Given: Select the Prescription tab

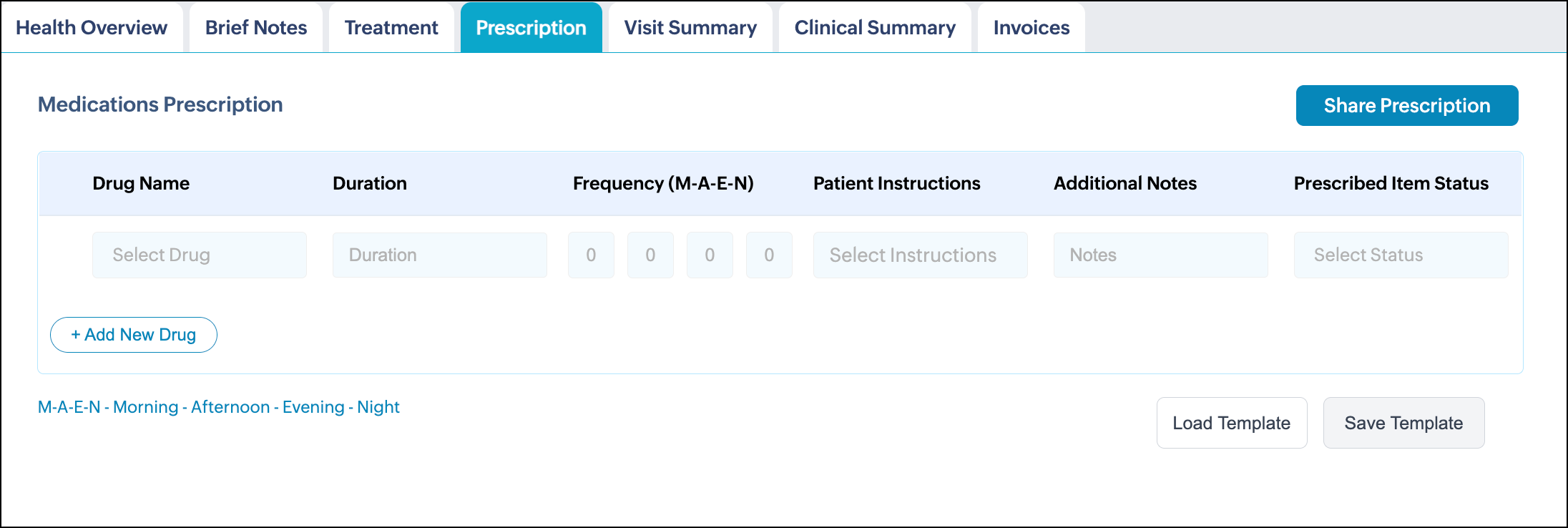Looking at the screenshot, I should (x=531, y=28).
